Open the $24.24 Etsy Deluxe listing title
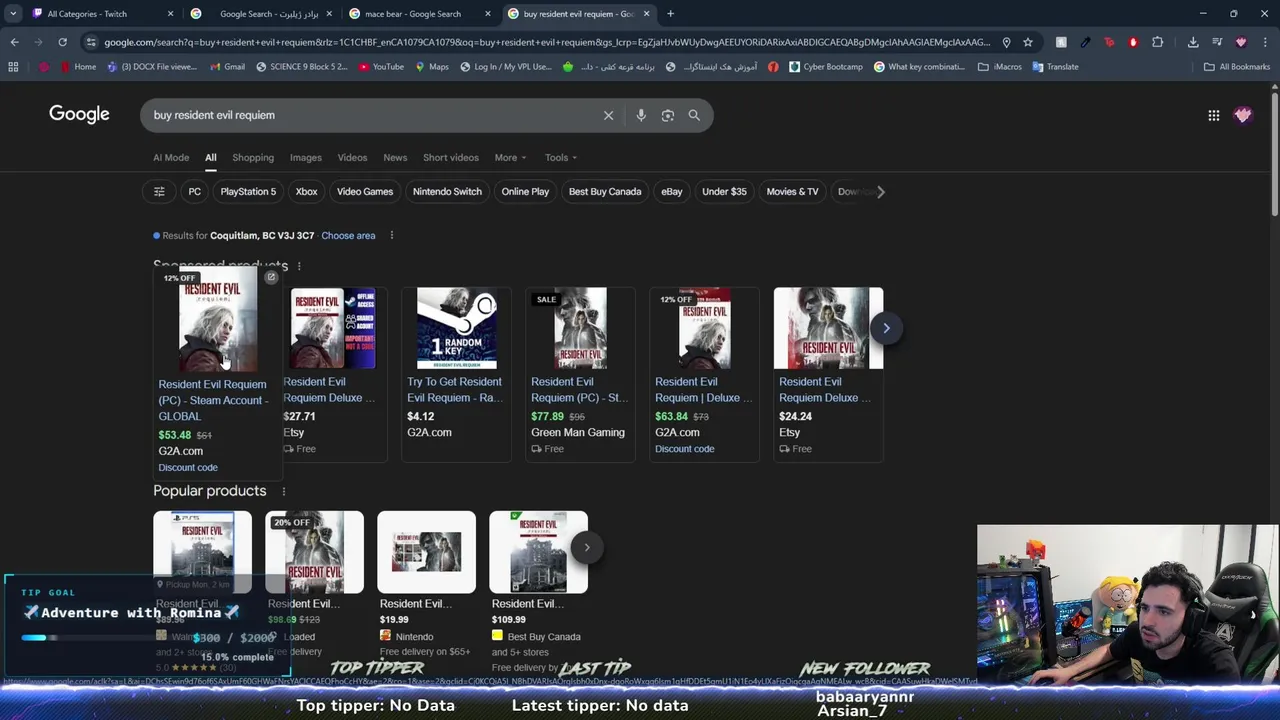This screenshot has height=720, width=1280. [824, 390]
